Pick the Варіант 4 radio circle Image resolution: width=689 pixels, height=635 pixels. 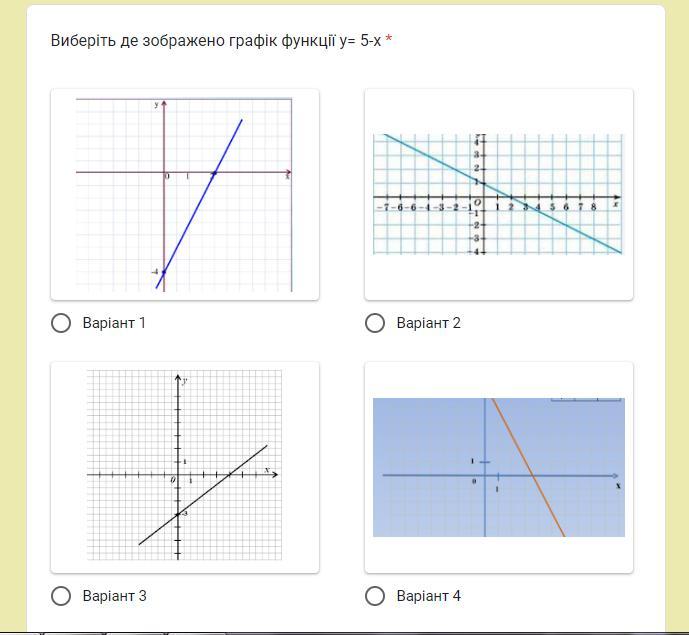coord(375,596)
